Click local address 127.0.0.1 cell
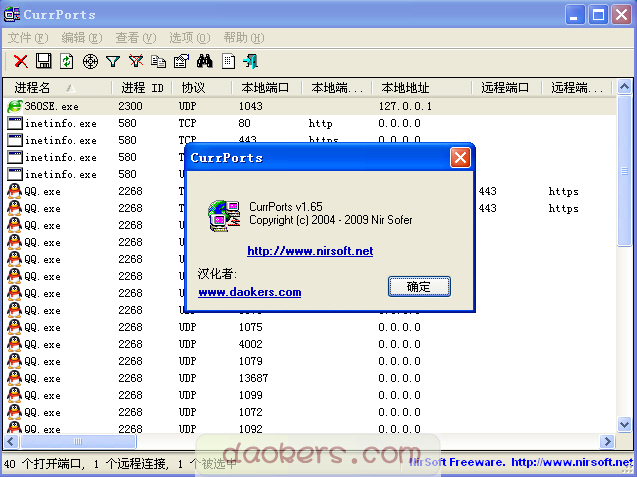Image resolution: width=637 pixels, height=477 pixels. [x=405, y=106]
